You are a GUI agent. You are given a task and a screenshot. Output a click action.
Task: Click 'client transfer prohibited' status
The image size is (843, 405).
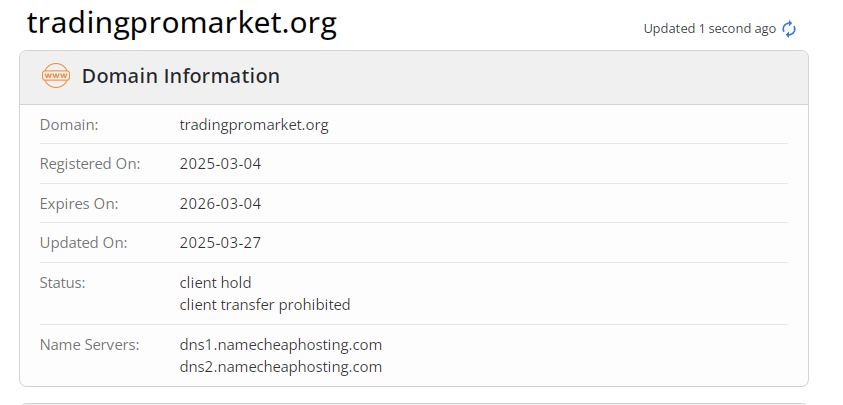(265, 304)
